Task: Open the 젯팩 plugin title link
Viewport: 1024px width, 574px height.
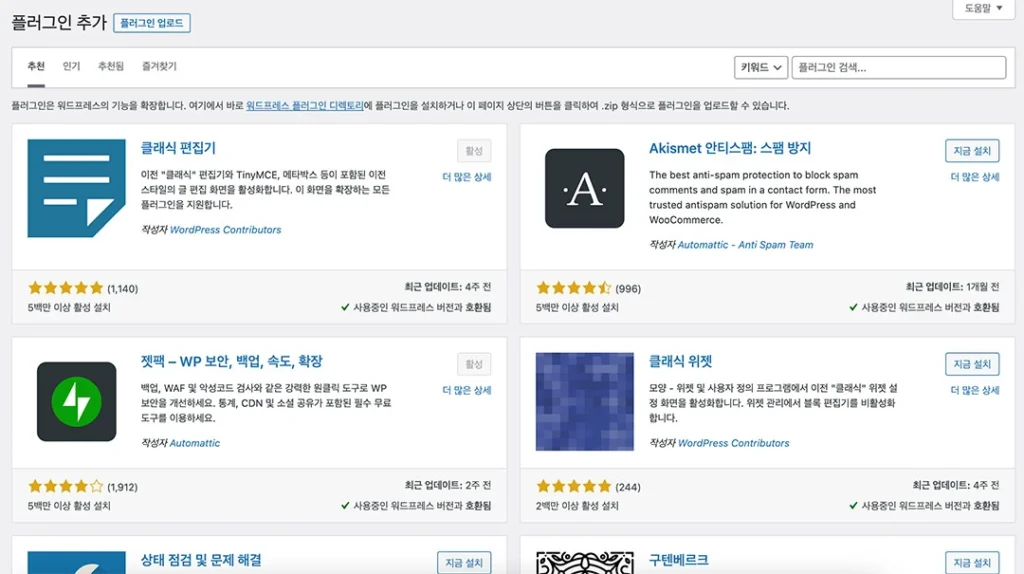Action: 231,361
